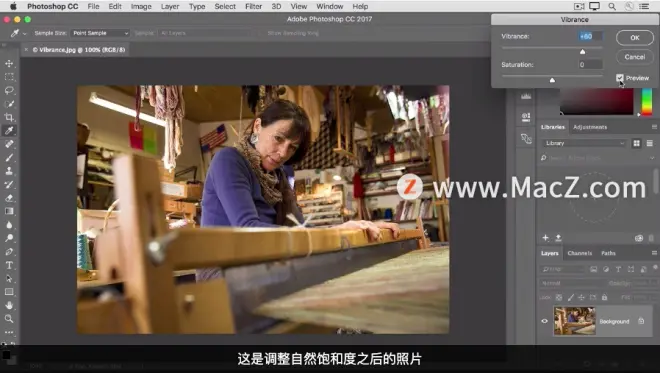Expand the Library dropdown in Libraries panel
Viewport: 660px width, 373px height.
(584, 143)
